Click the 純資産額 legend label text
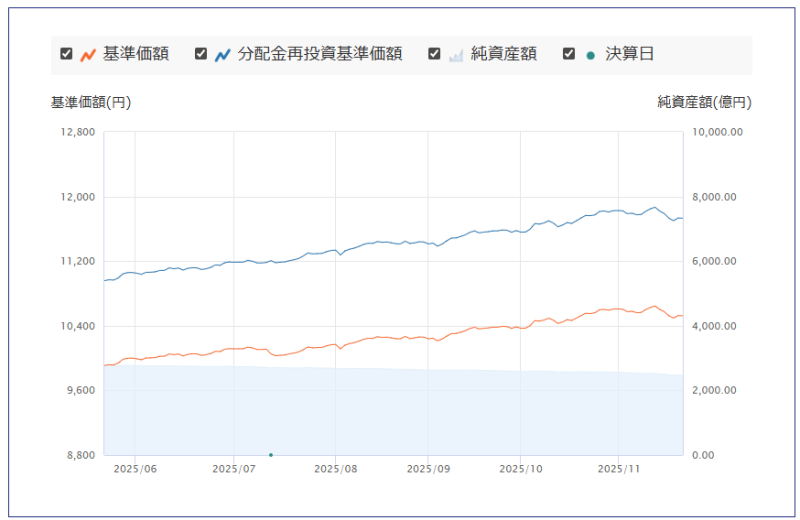 pyautogui.click(x=504, y=54)
